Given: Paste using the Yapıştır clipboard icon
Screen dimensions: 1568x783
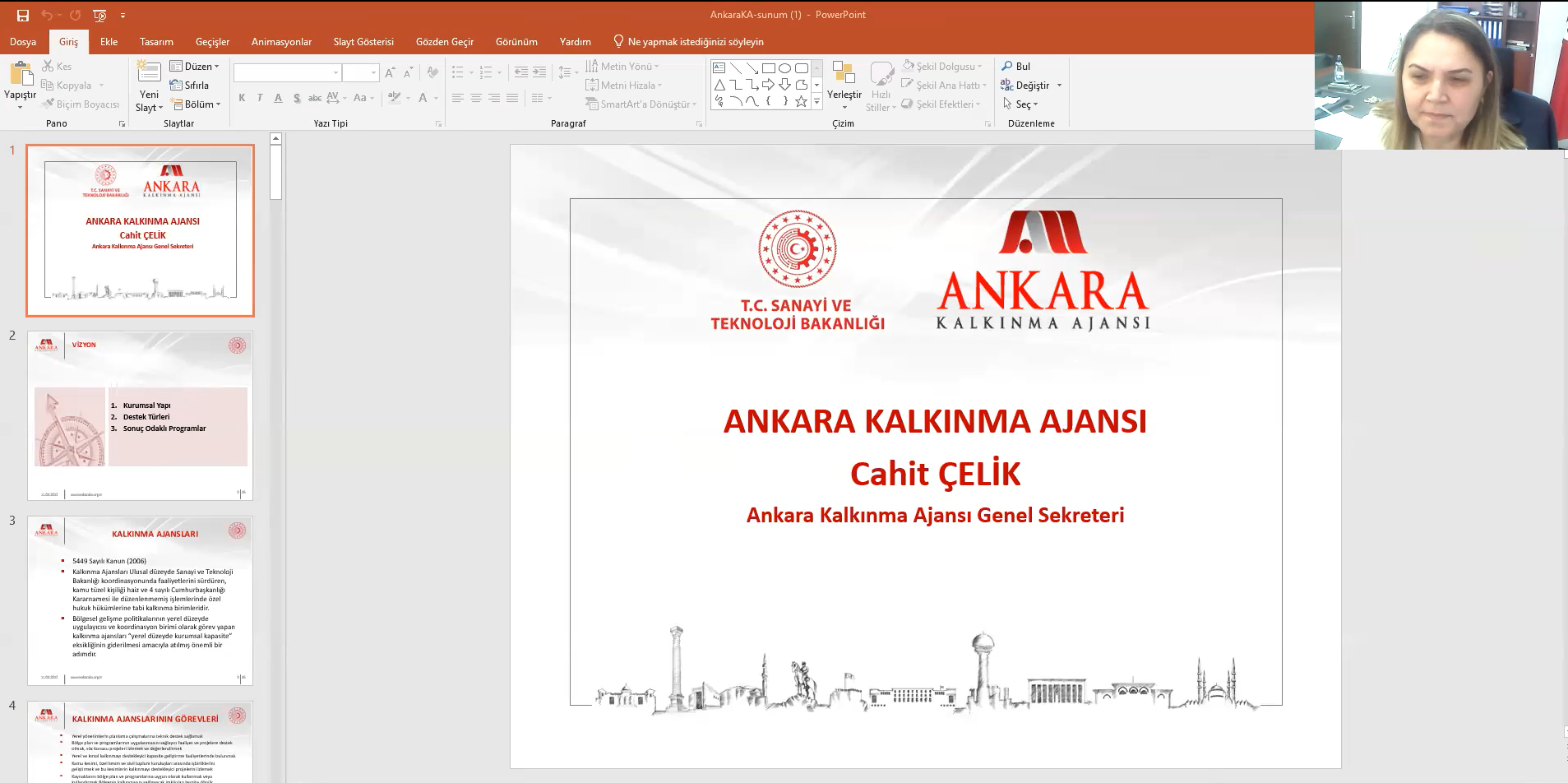Looking at the screenshot, I should [x=20, y=74].
